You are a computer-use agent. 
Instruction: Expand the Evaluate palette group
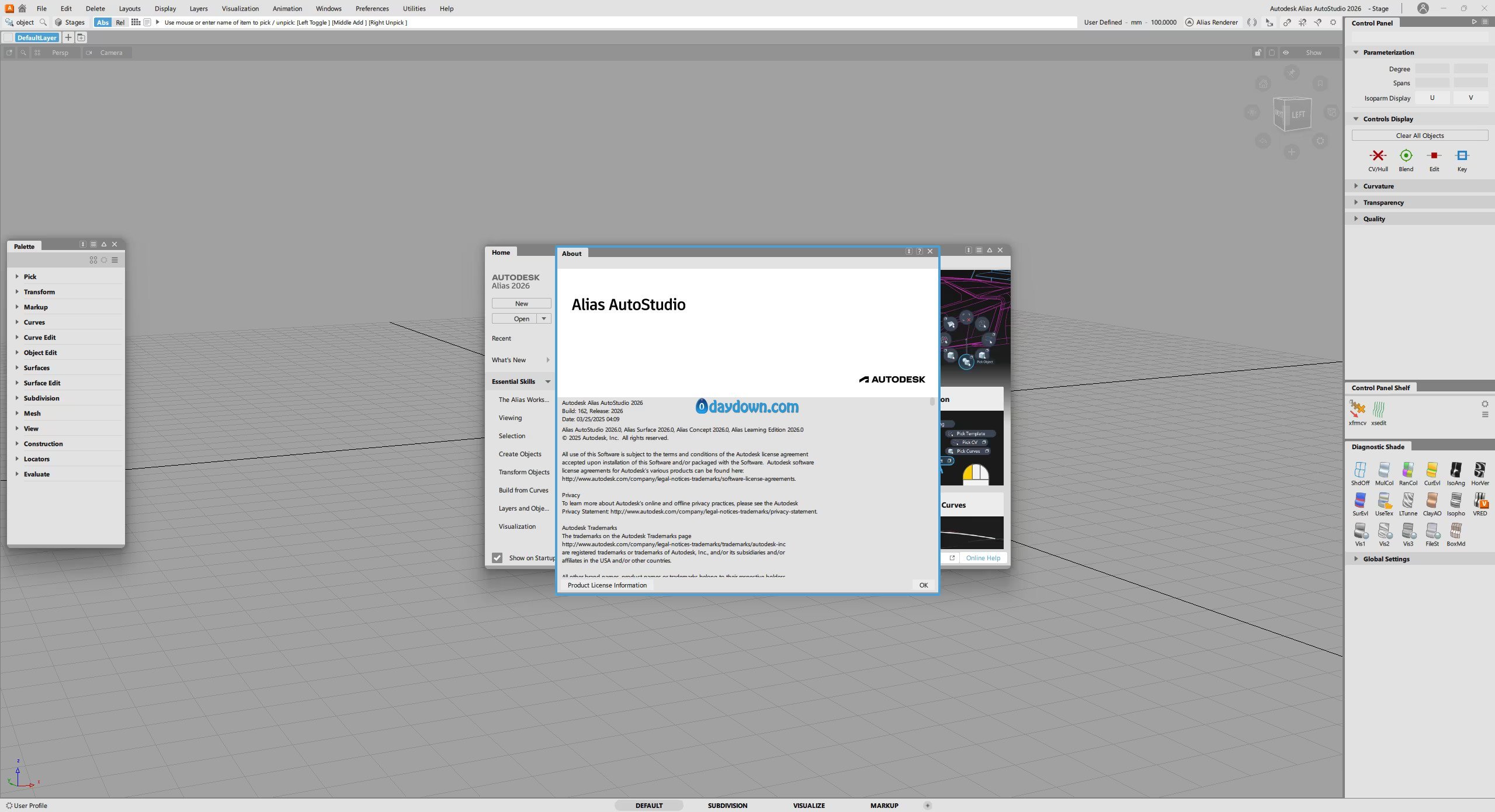click(x=17, y=474)
